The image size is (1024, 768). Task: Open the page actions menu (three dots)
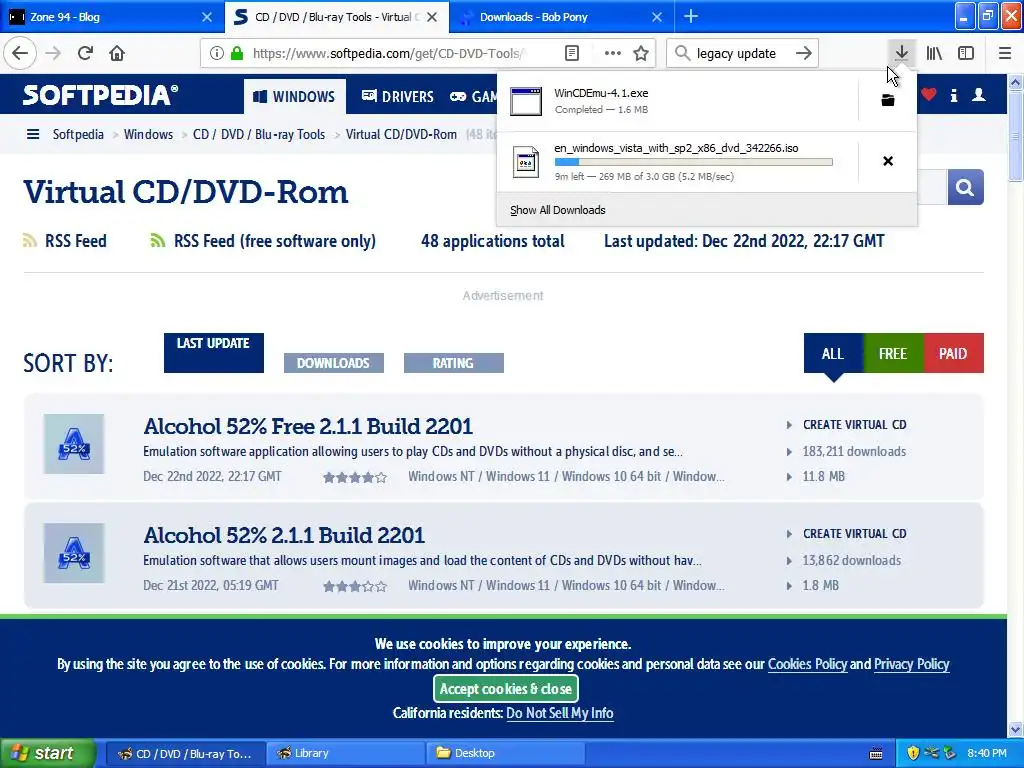(x=613, y=53)
